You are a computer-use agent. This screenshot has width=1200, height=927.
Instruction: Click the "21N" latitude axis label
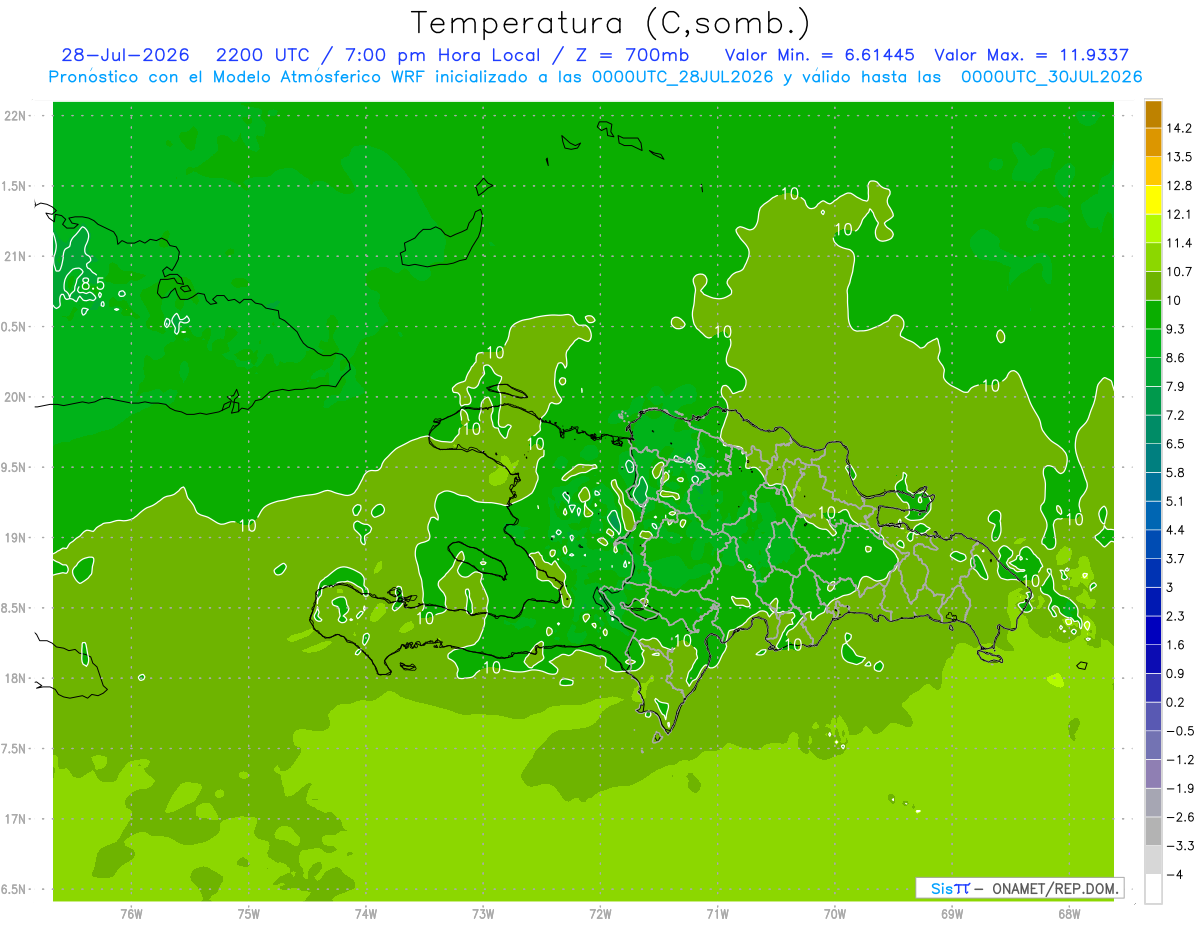[x=16, y=257]
